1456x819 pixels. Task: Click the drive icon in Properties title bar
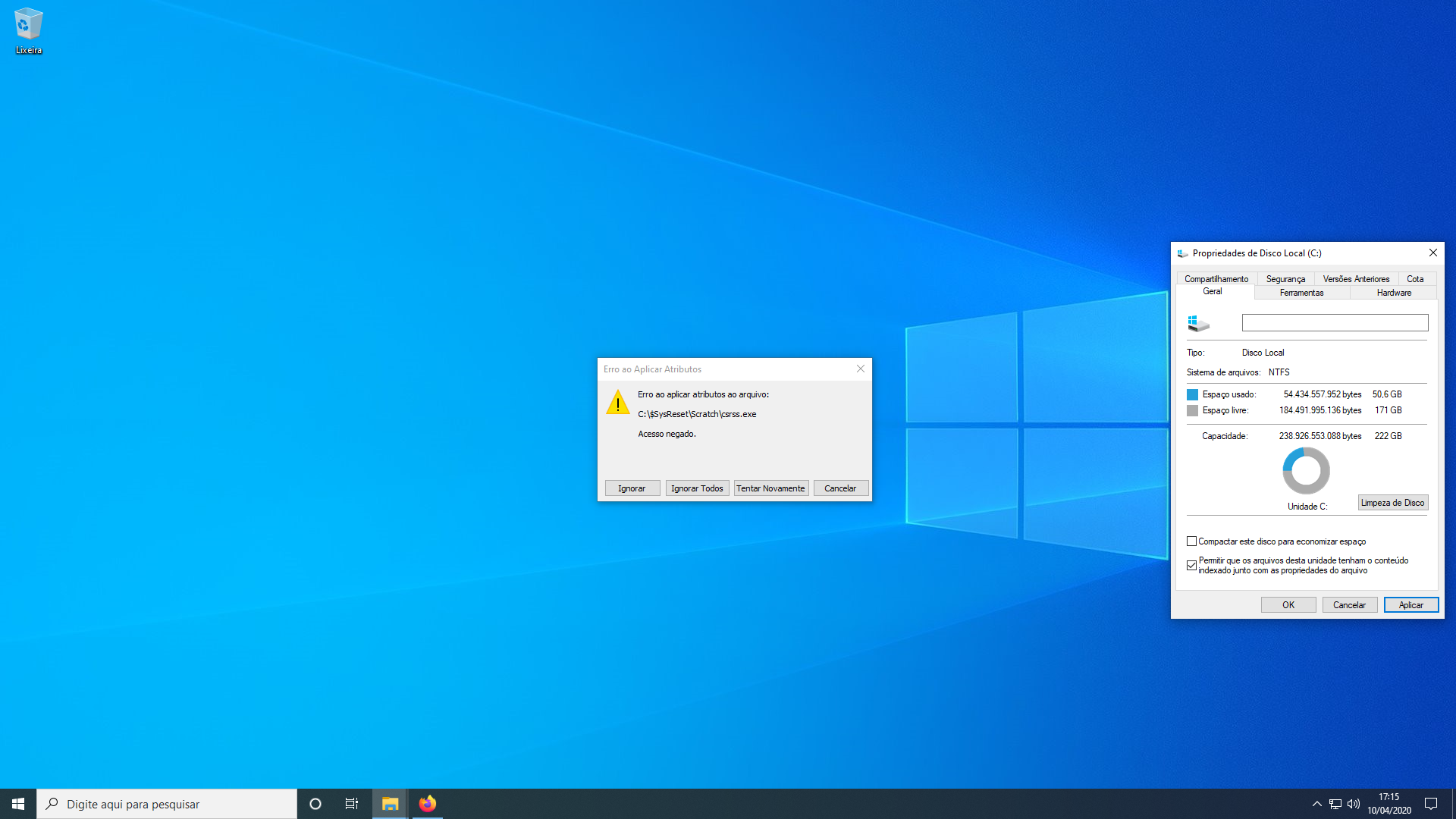[1183, 253]
